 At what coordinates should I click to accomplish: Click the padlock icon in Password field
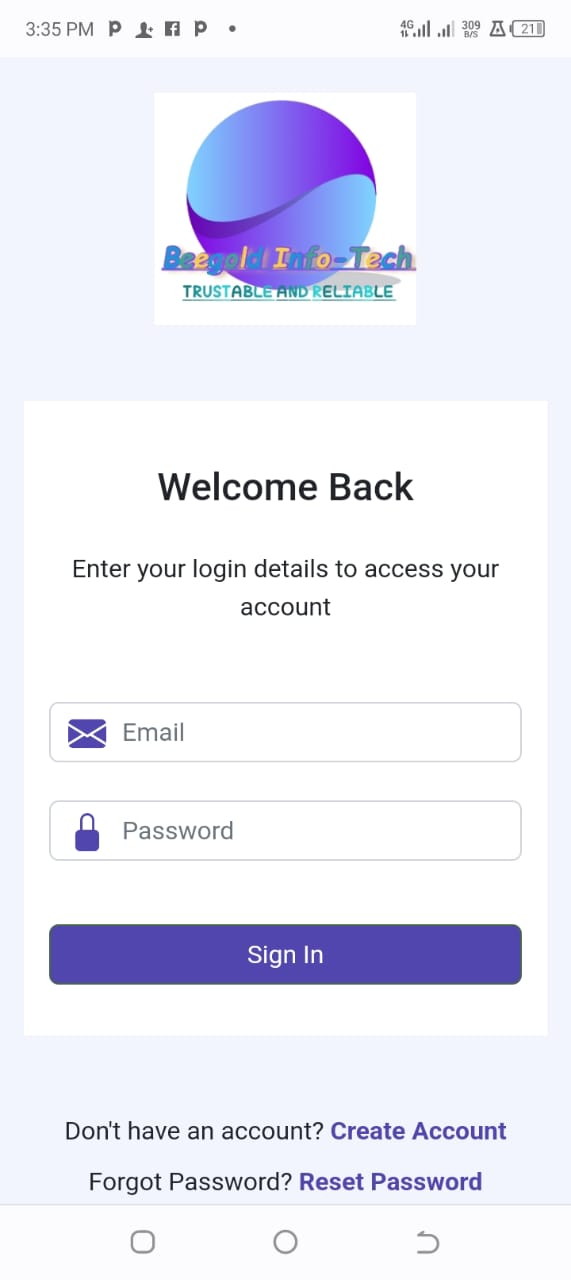[x=88, y=832]
